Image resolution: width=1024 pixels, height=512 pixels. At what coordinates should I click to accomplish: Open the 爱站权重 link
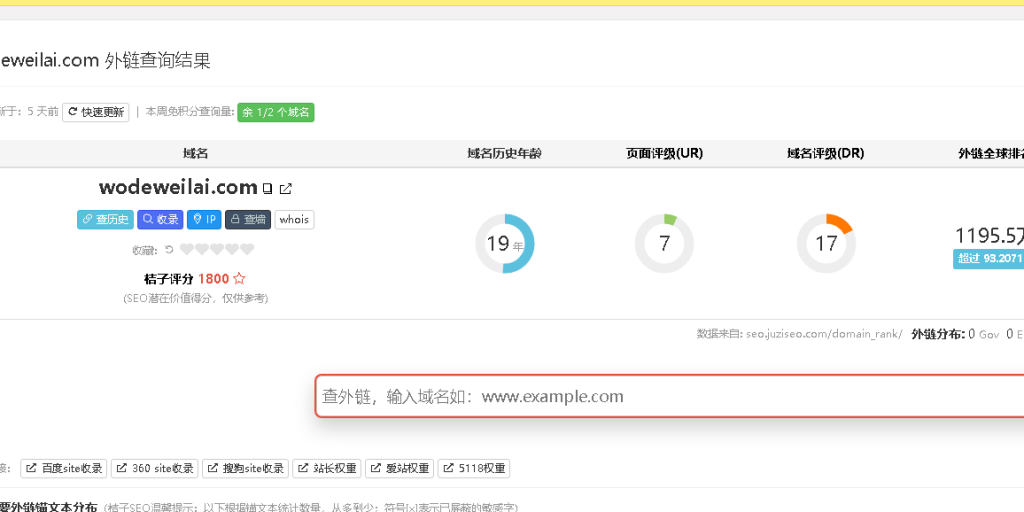(399, 468)
